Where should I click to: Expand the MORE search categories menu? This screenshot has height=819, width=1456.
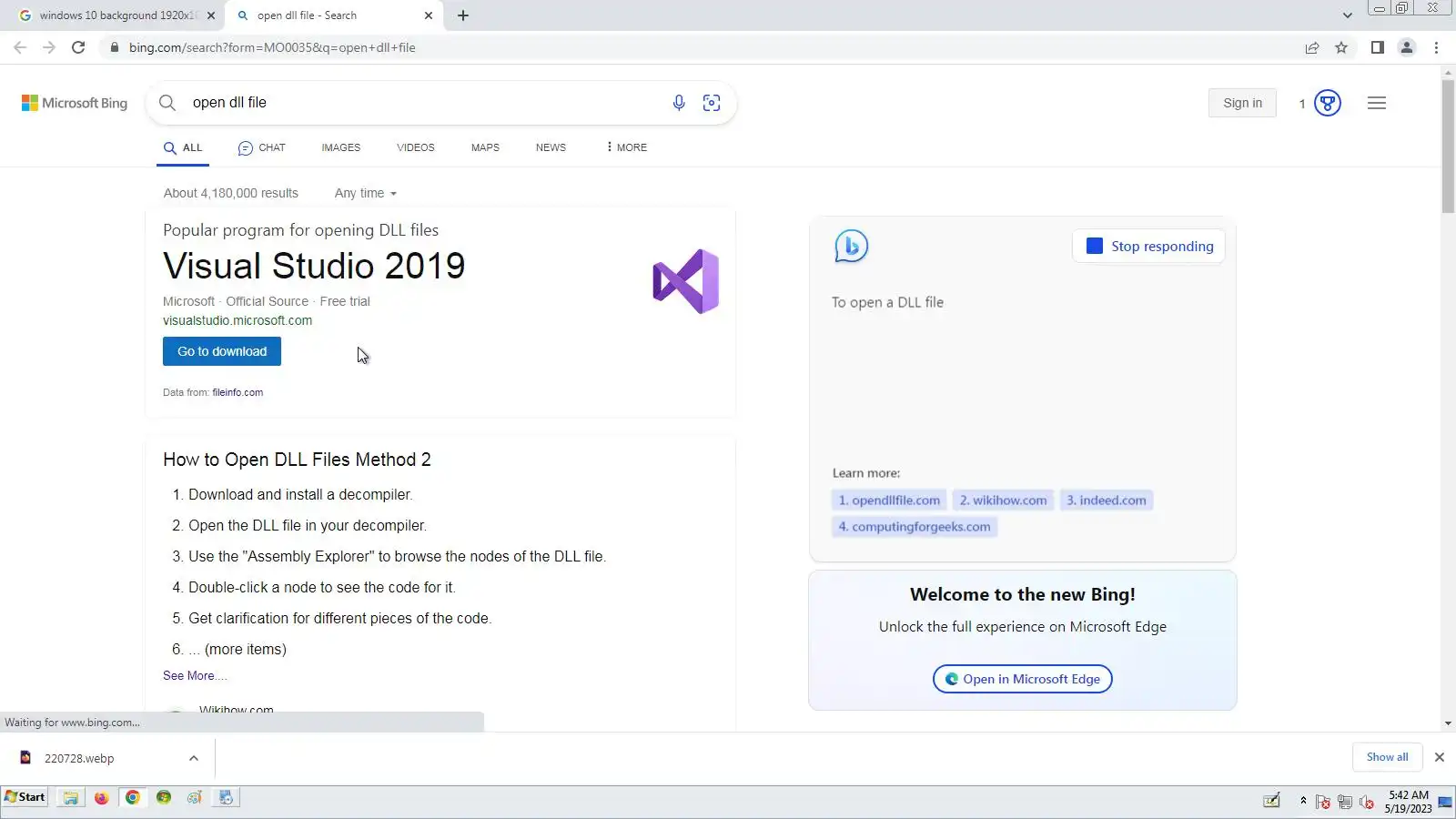pos(627,147)
